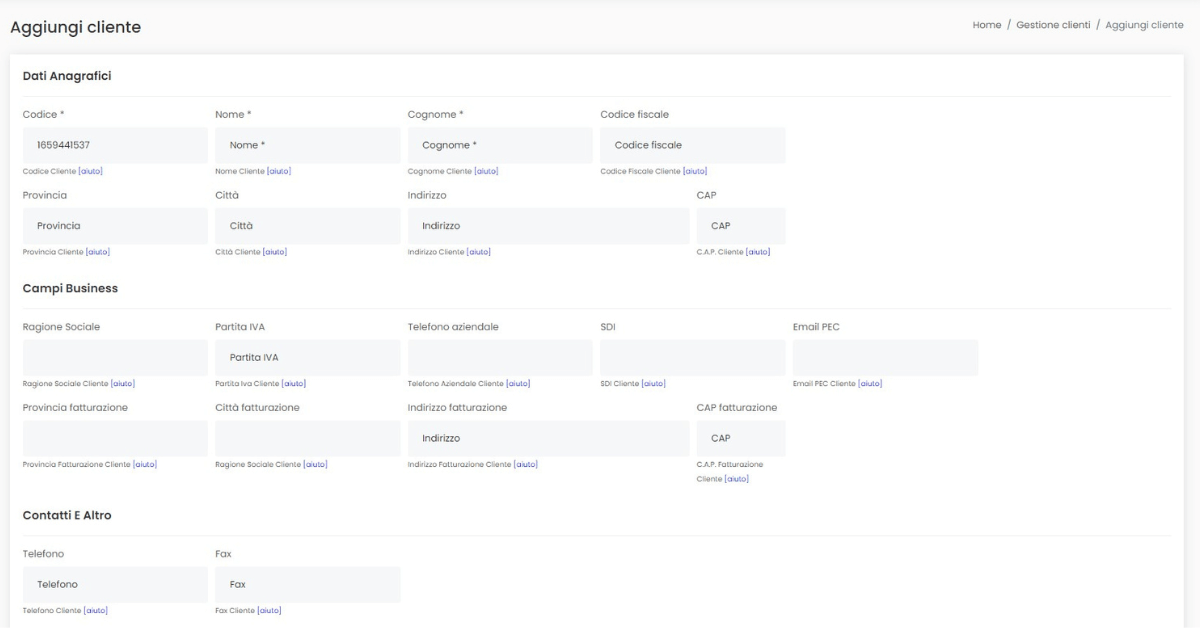Click aiuto link beside Indirizzo Fatturazione Cliente
The image size is (1200, 628).
click(x=526, y=464)
